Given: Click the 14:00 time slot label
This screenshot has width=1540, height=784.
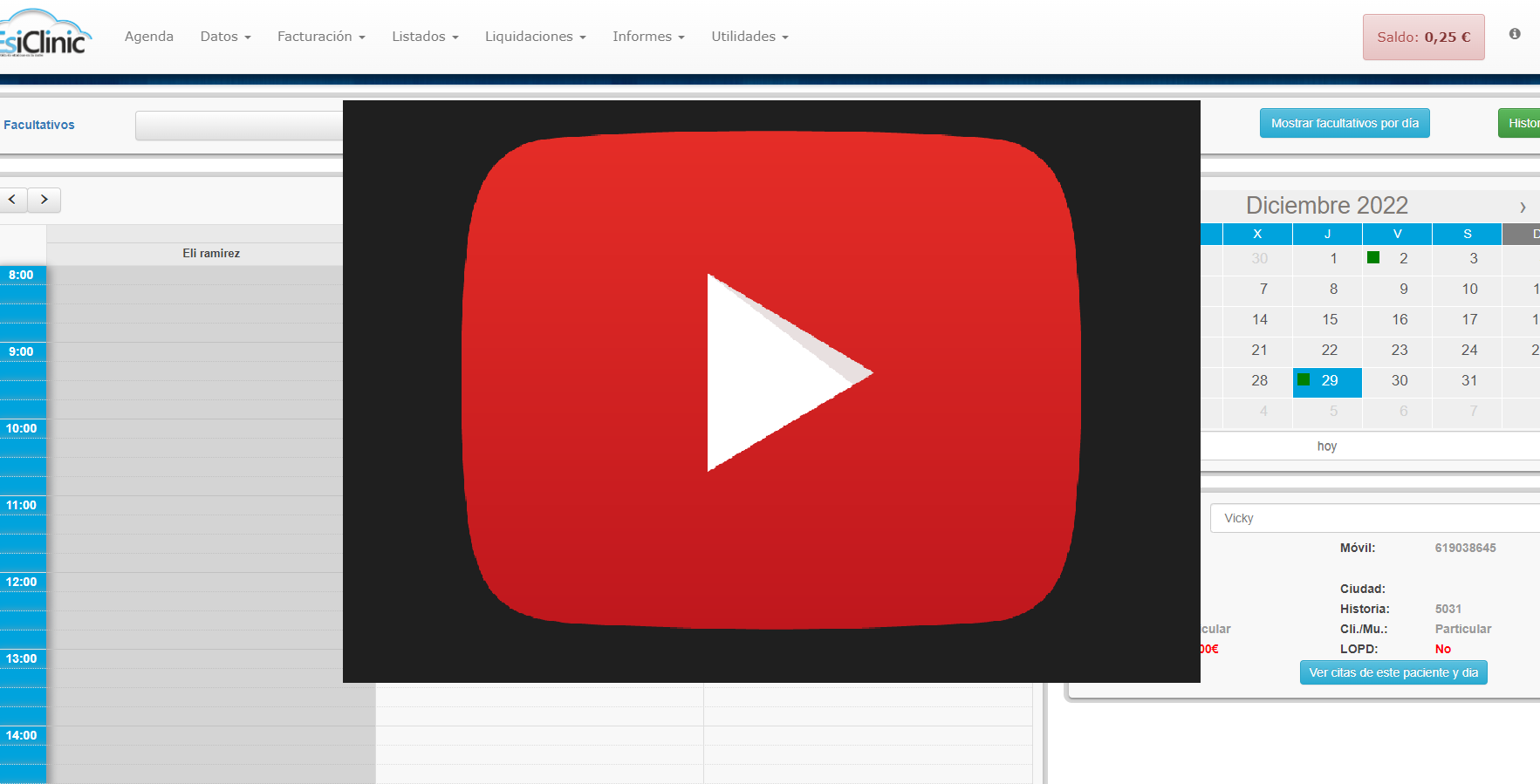Looking at the screenshot, I should click(x=22, y=735).
